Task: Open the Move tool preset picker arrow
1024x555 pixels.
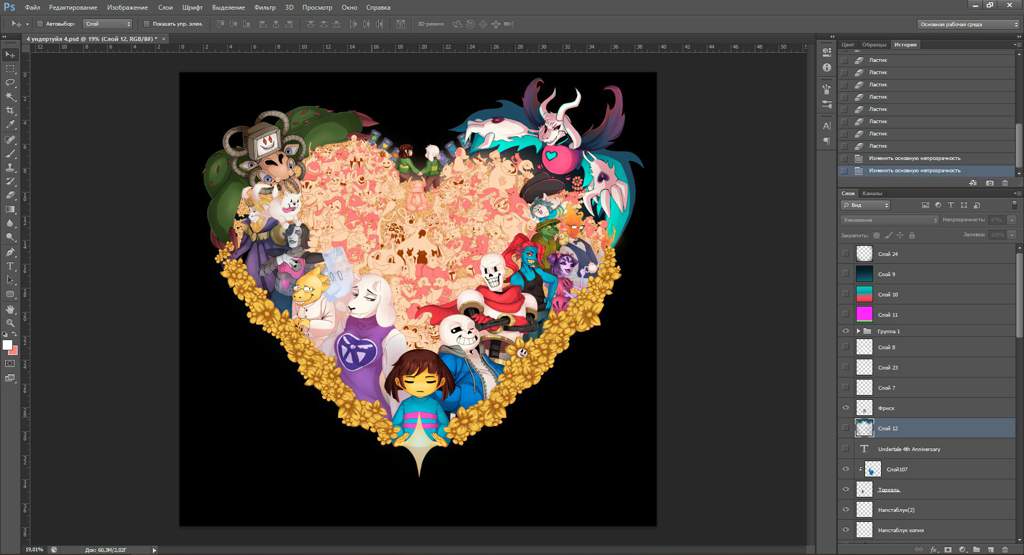Action: pyautogui.click(x=27, y=24)
